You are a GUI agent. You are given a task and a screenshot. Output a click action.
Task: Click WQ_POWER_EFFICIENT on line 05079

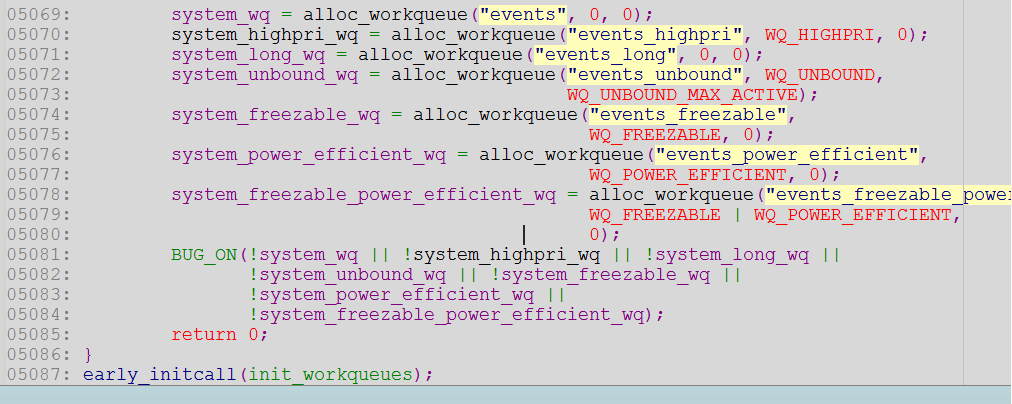click(853, 214)
